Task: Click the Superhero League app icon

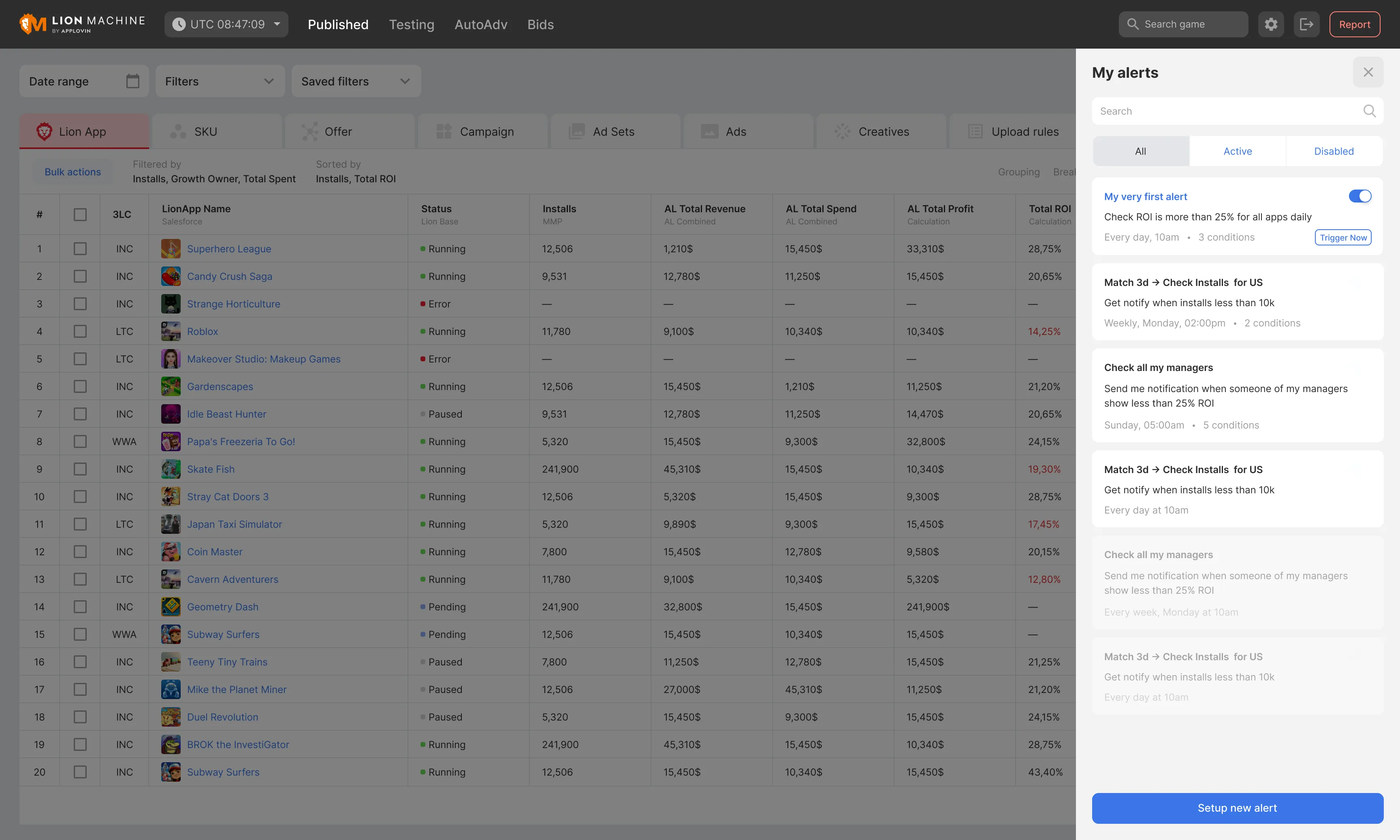Action: coord(171,249)
